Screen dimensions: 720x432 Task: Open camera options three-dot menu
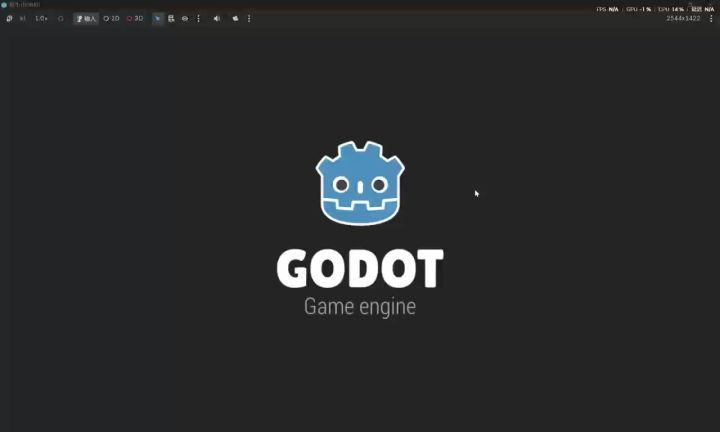click(249, 18)
